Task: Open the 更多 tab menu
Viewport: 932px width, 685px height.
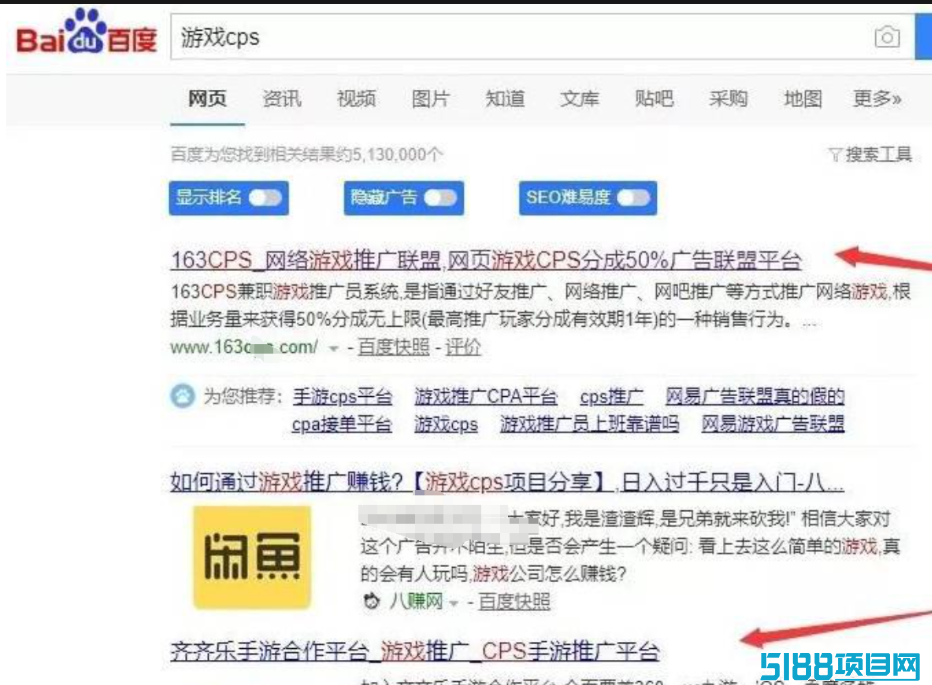Action: (877, 98)
